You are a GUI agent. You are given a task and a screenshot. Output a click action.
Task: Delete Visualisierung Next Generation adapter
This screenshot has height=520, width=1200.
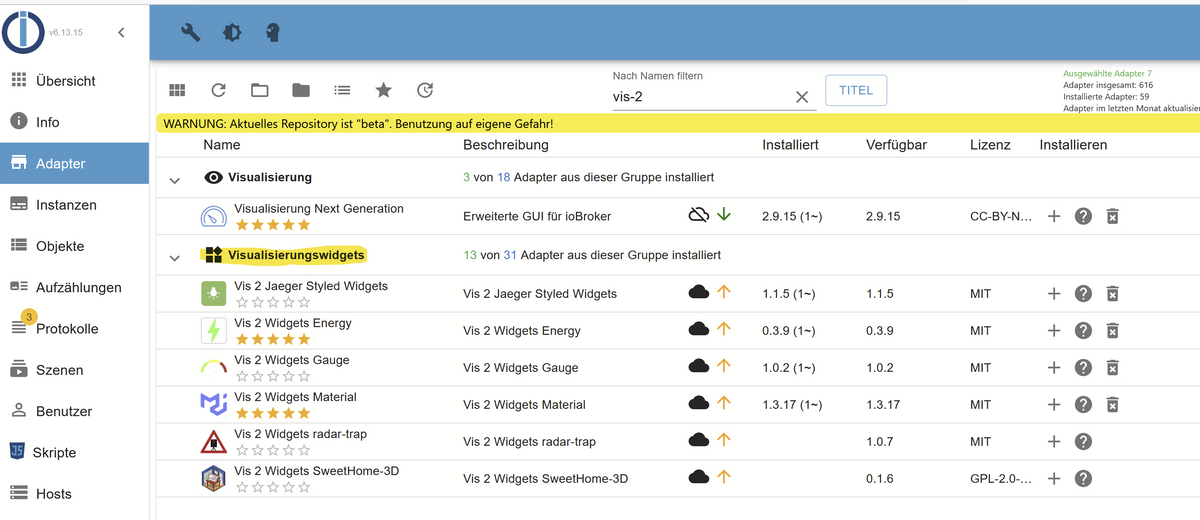tap(1112, 216)
